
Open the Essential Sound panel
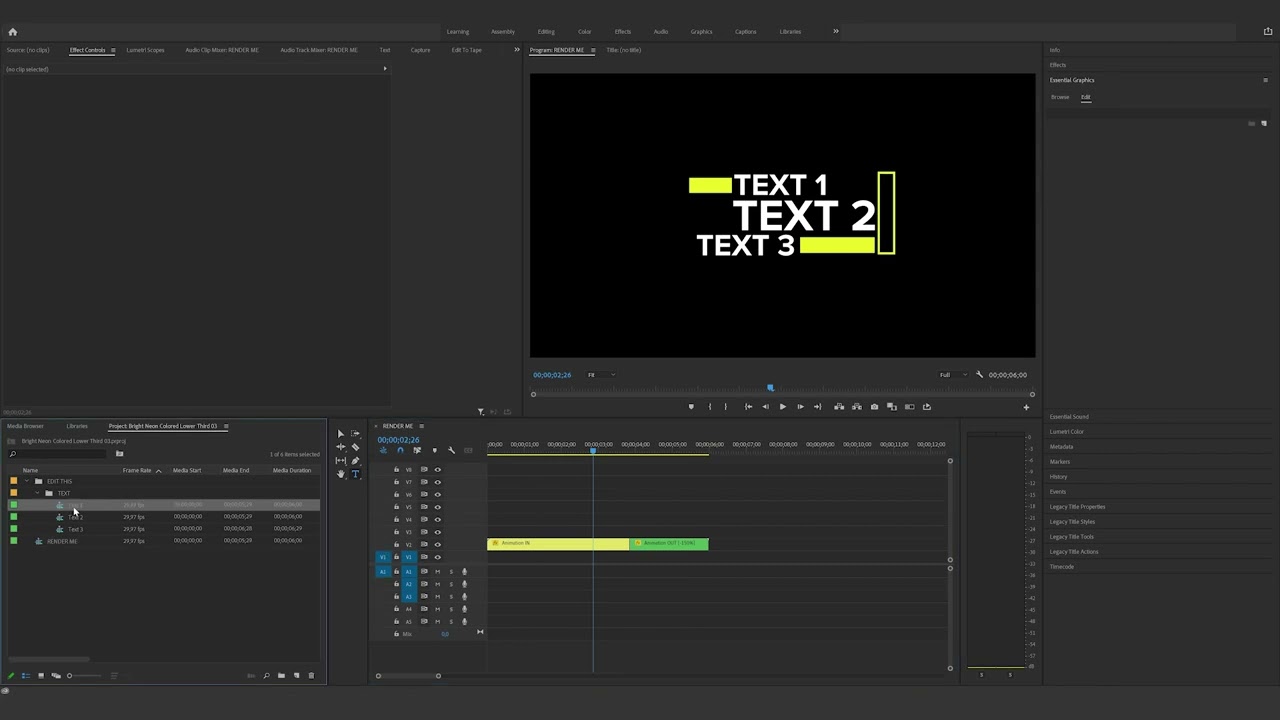tap(1069, 417)
